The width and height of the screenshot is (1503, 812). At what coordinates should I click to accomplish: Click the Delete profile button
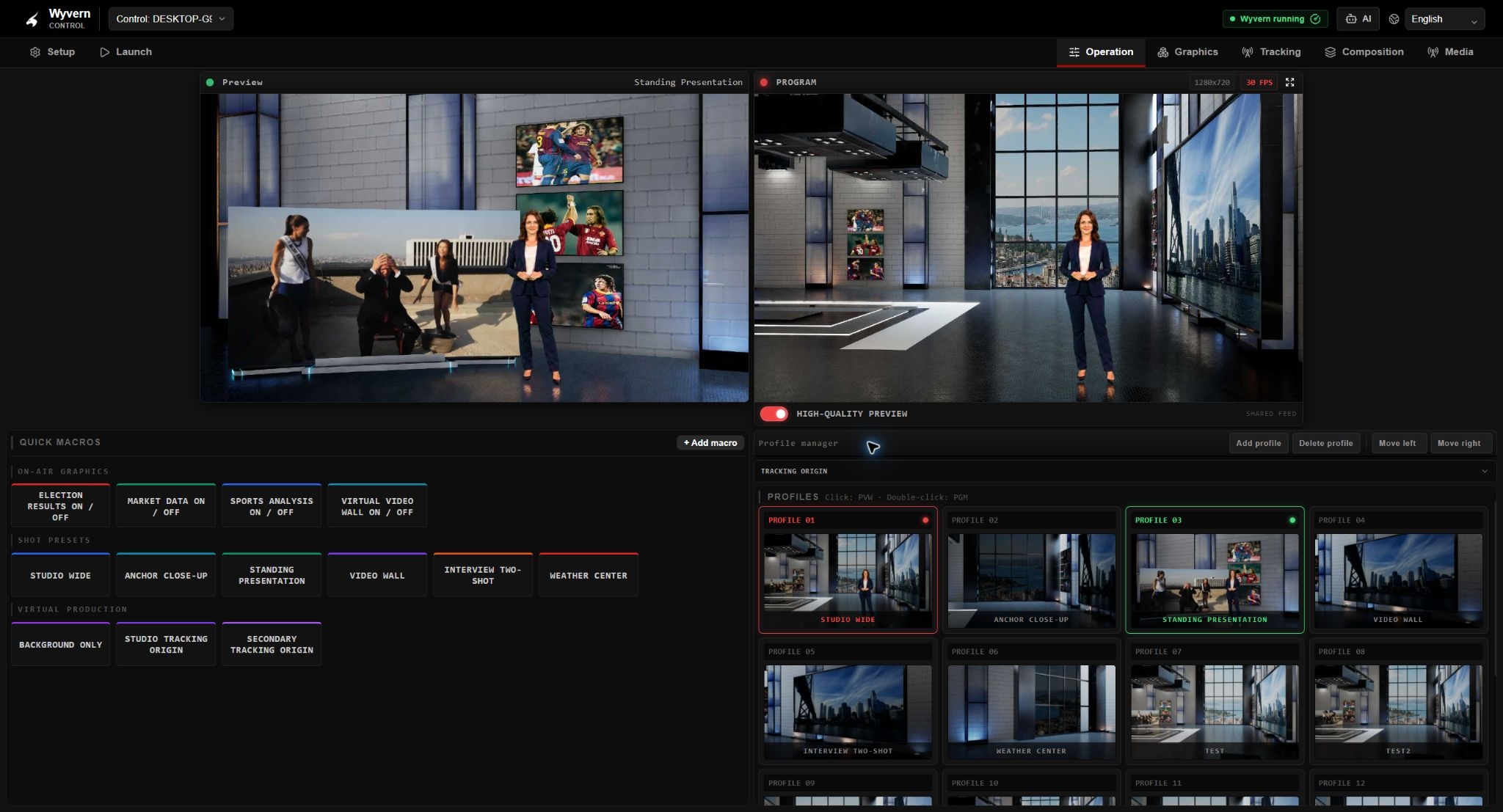coord(1325,443)
